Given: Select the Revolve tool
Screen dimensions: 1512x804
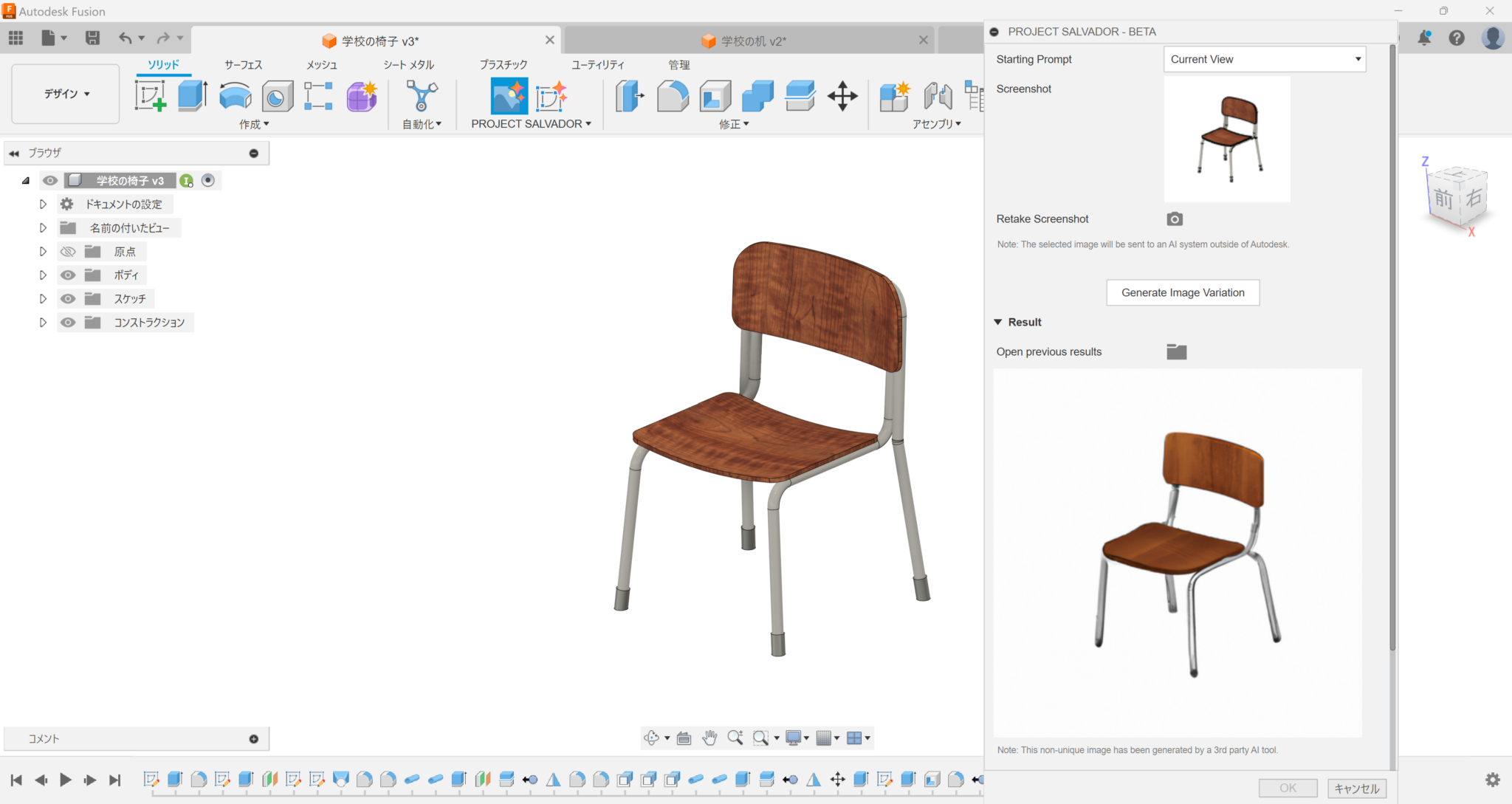Looking at the screenshot, I should pos(234,96).
